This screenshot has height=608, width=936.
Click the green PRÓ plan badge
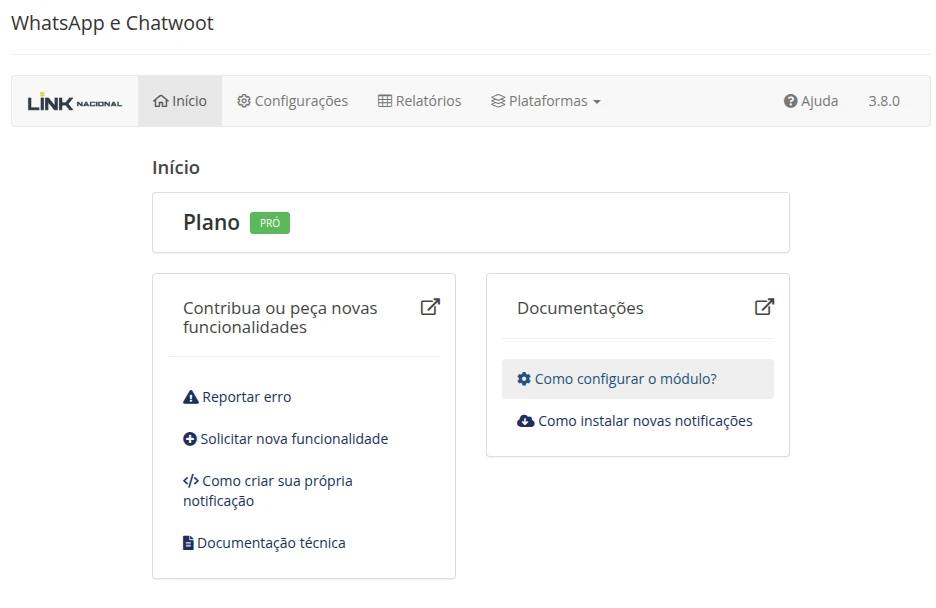click(x=270, y=223)
